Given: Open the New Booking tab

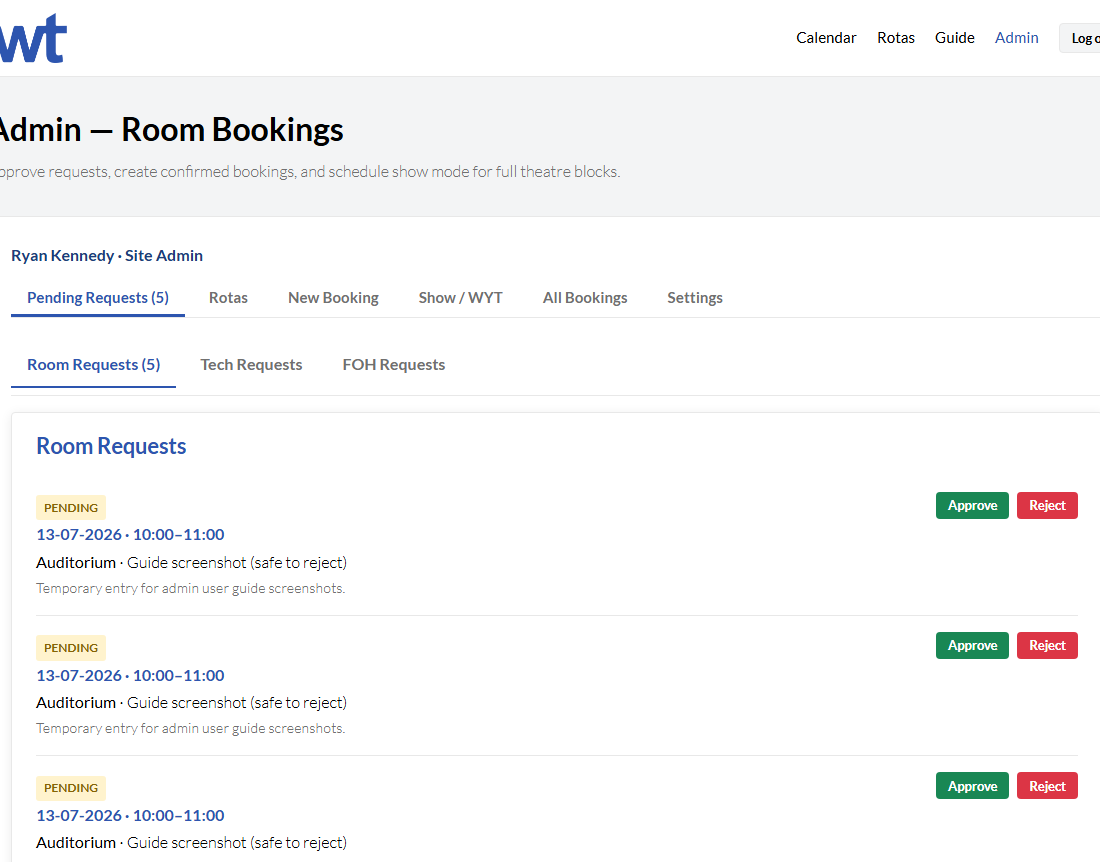Looking at the screenshot, I should click(x=333, y=298).
